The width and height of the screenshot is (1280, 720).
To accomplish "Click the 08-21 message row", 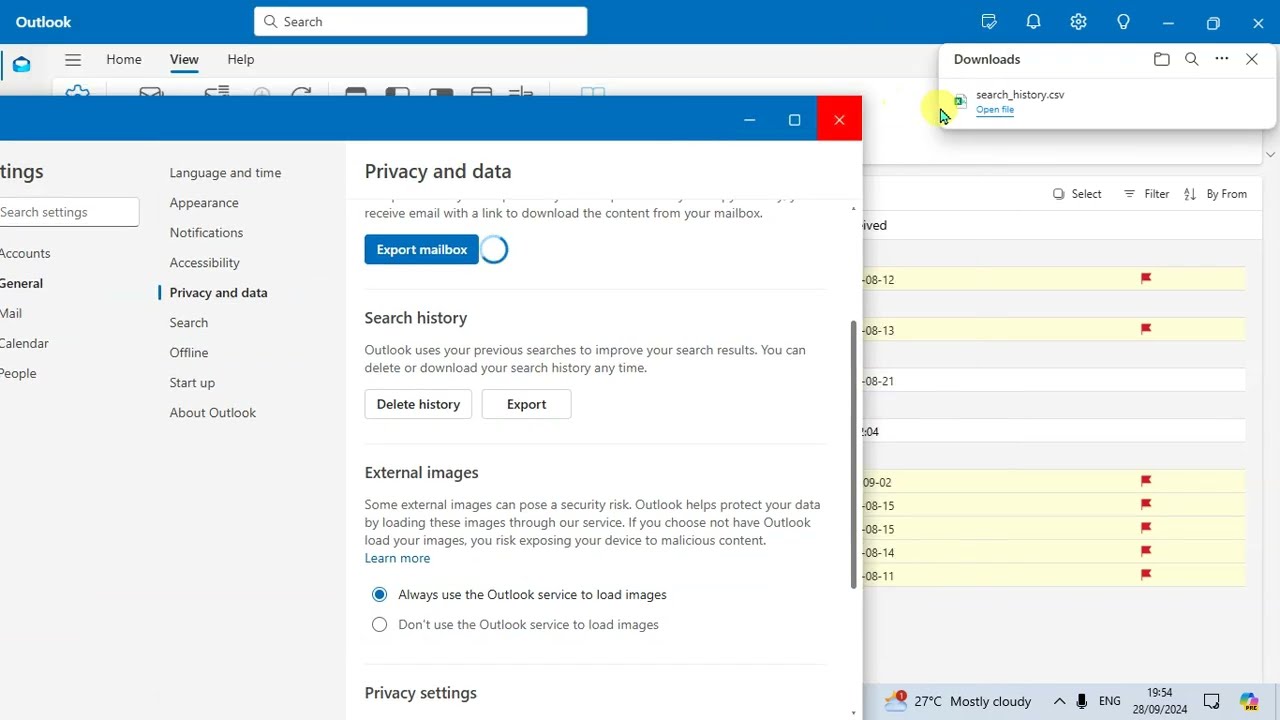I will [x=1054, y=380].
